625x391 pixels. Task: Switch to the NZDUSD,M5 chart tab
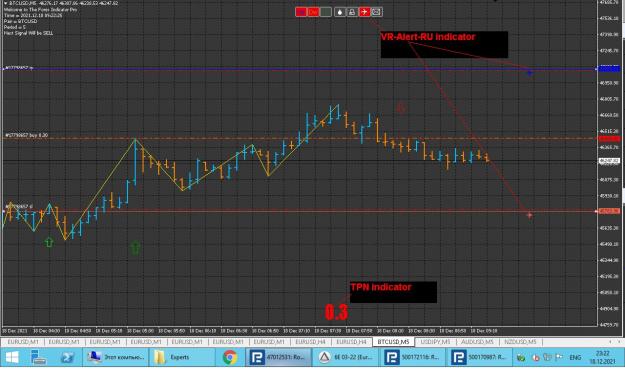(x=520, y=342)
